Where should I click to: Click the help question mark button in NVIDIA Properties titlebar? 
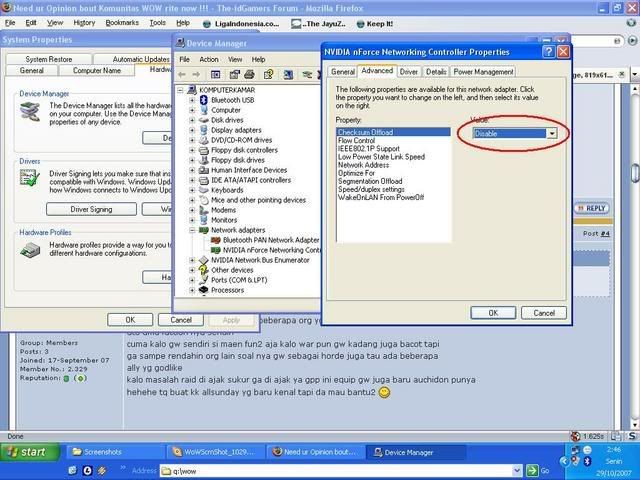click(x=549, y=52)
